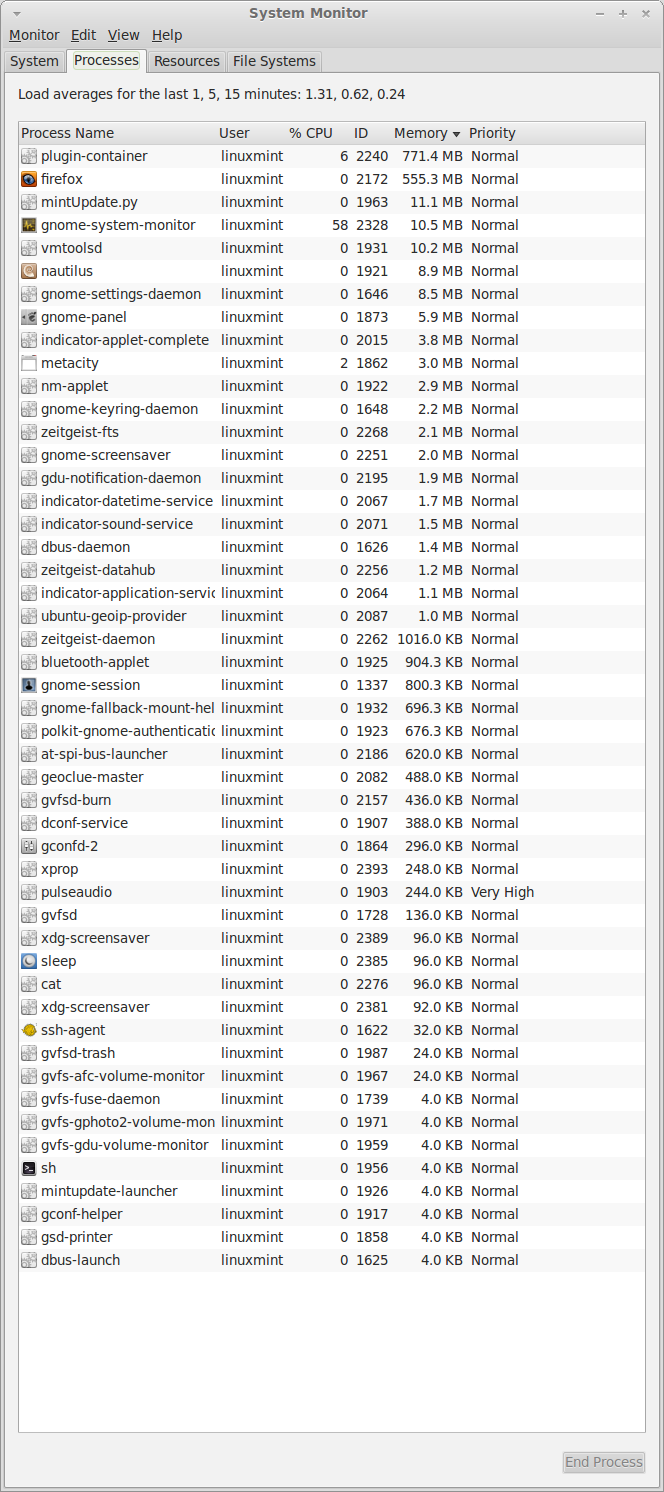This screenshot has height=1492, width=664.
Task: Open the Monitor menu
Action: [34, 35]
